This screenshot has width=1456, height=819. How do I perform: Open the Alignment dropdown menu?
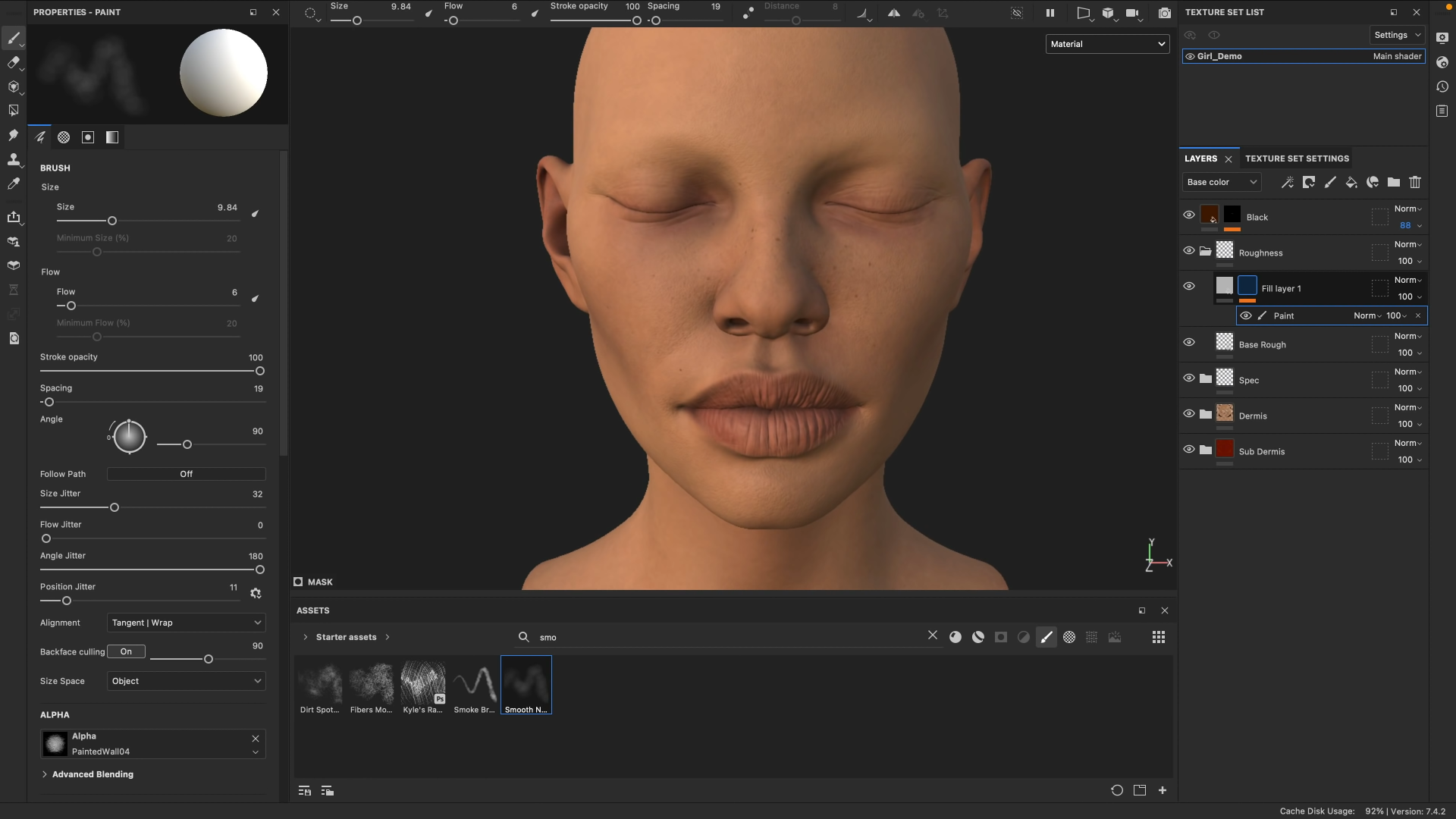click(184, 622)
